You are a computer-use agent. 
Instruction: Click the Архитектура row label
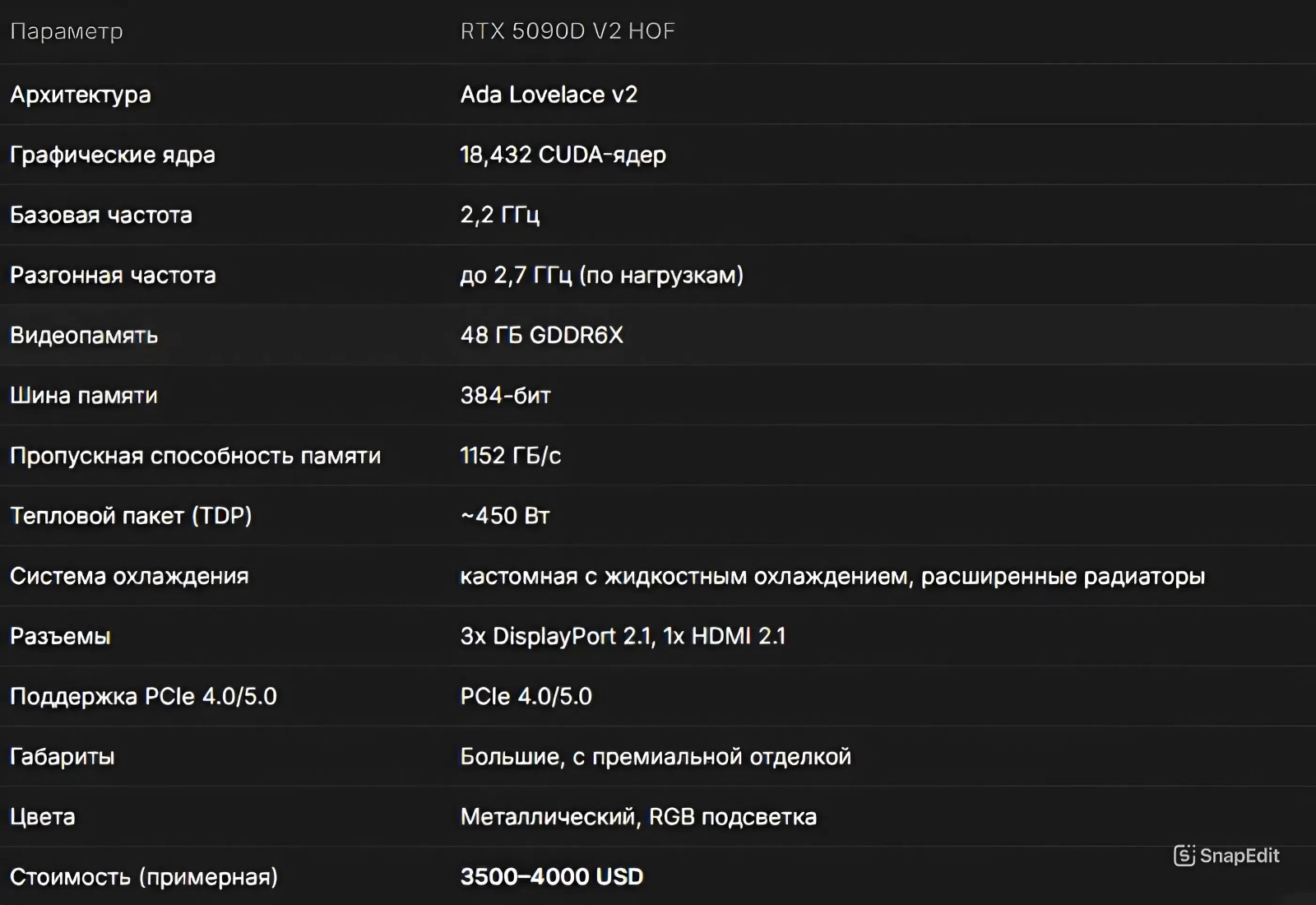pos(81,95)
